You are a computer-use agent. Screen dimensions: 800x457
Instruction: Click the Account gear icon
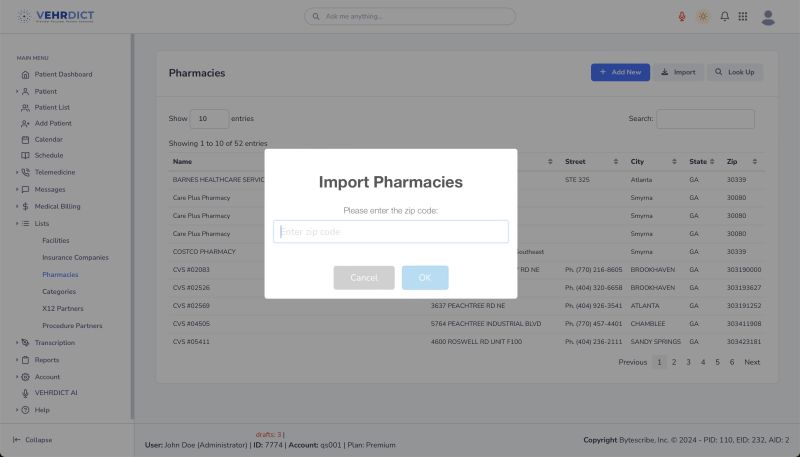[x=26, y=377]
